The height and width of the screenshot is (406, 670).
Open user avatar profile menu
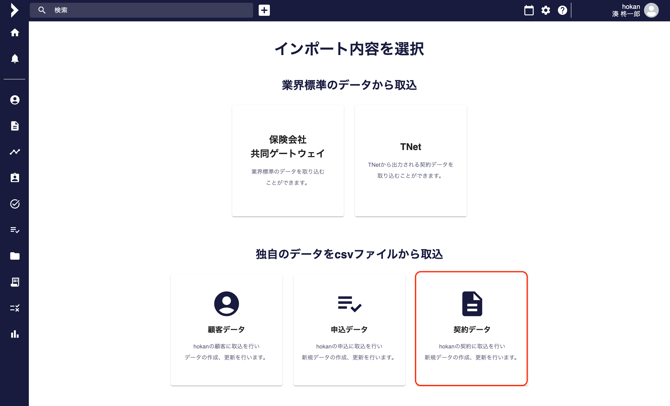tap(651, 10)
